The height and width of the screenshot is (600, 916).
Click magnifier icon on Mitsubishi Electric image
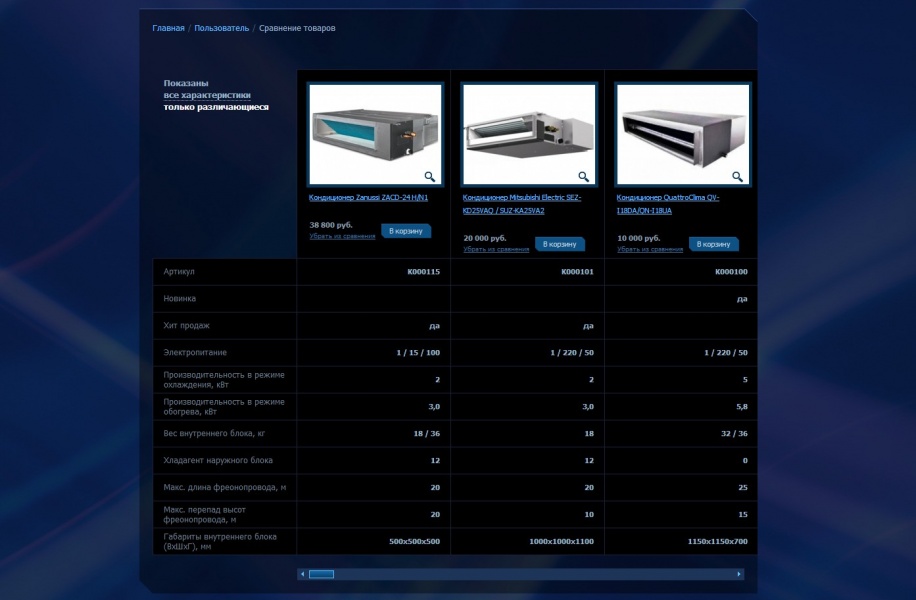click(x=583, y=176)
